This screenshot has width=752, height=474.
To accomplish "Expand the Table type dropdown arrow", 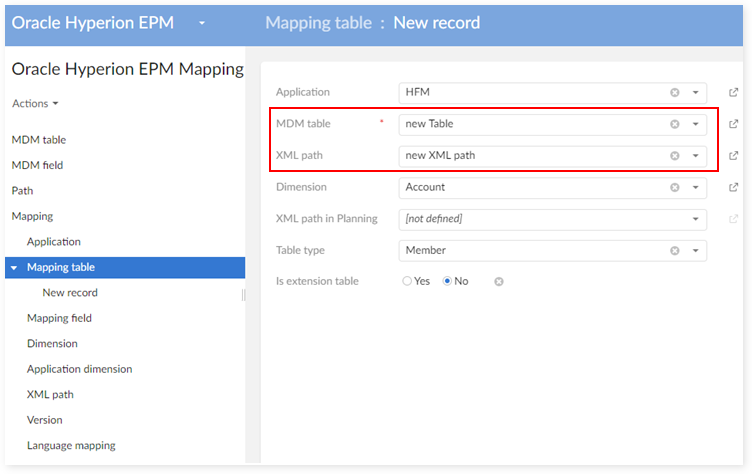I will (695, 250).
